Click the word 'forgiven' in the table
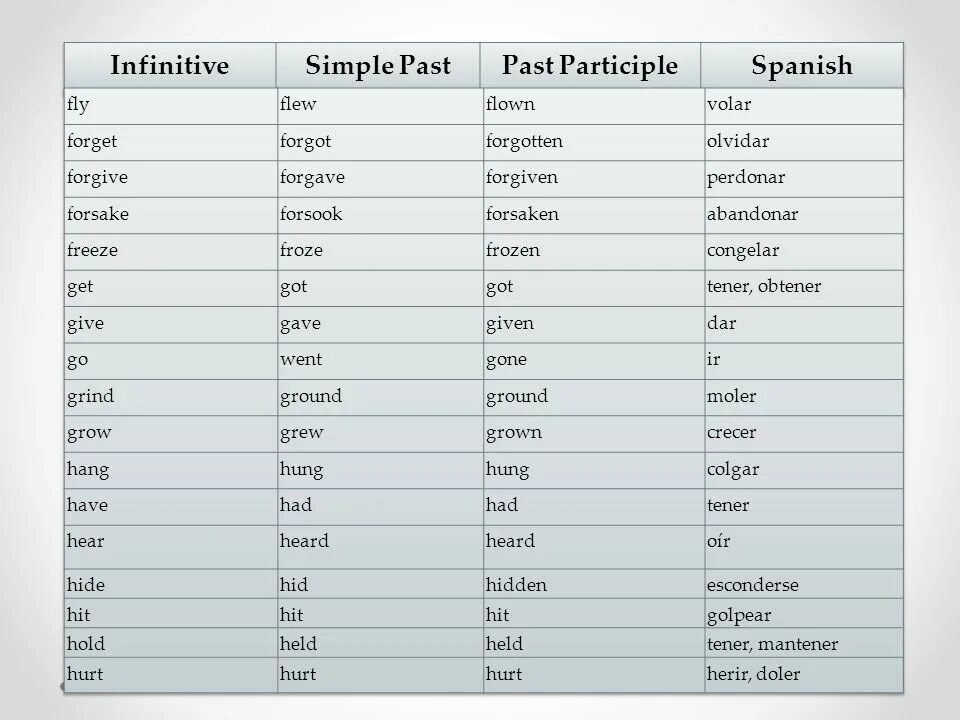The height and width of the screenshot is (720, 960). point(522,178)
